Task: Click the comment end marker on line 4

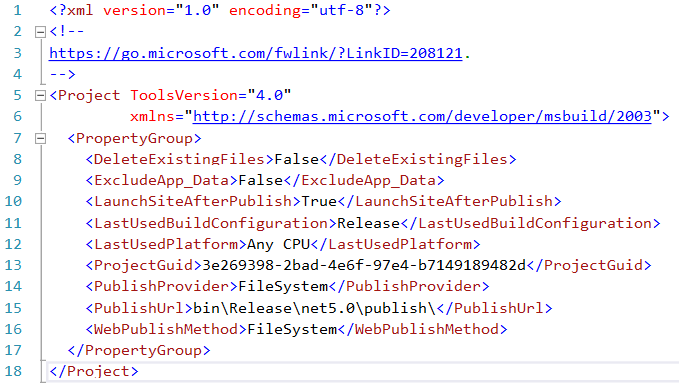Action: [62, 74]
